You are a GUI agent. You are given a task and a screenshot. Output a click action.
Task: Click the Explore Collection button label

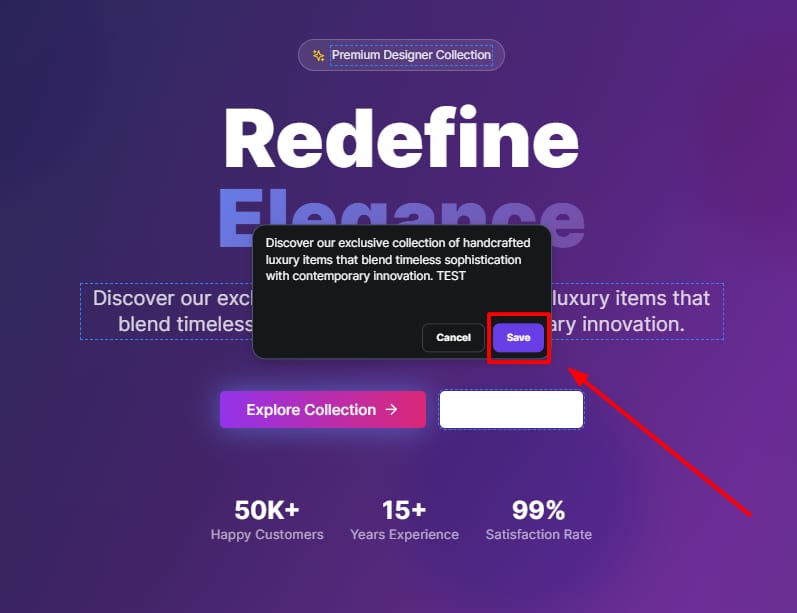coord(311,410)
